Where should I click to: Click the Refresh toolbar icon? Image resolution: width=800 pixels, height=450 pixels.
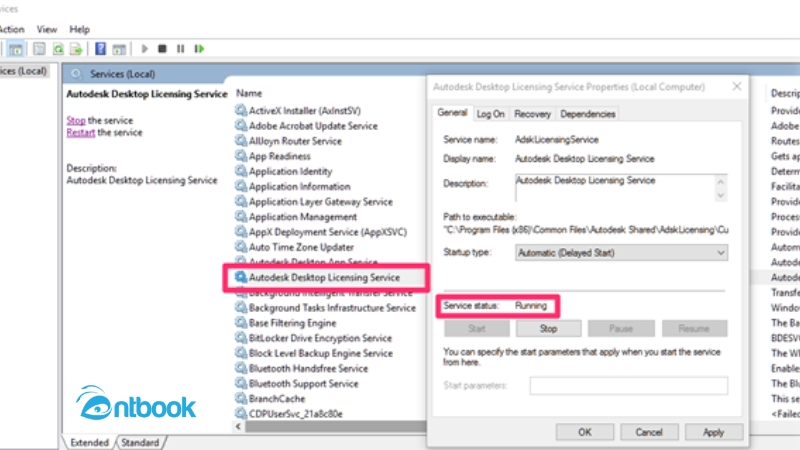(58, 49)
